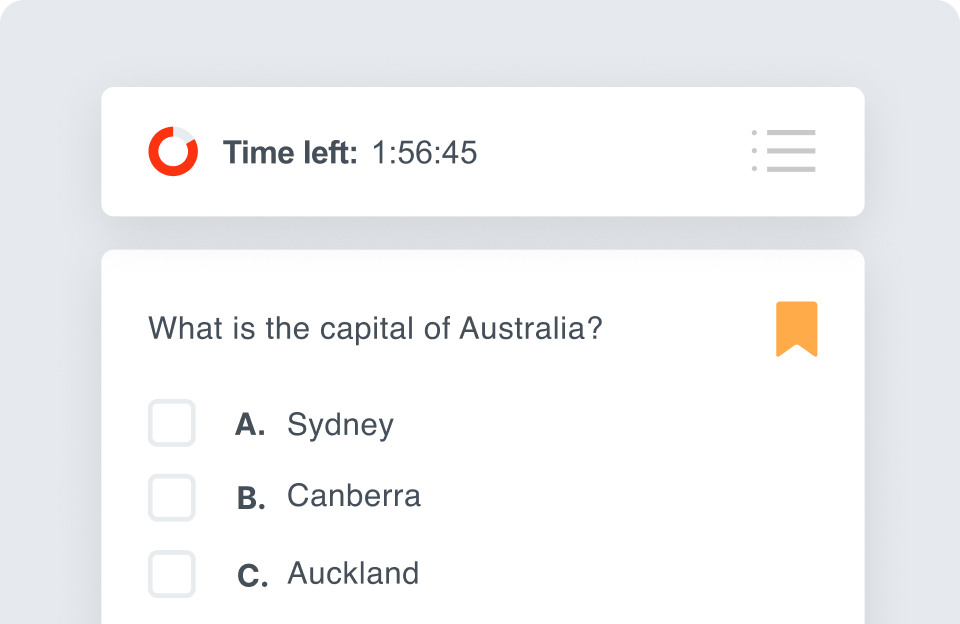Choose the Sydney option text
Image resolution: width=960 pixels, height=624 pixels.
(340, 425)
